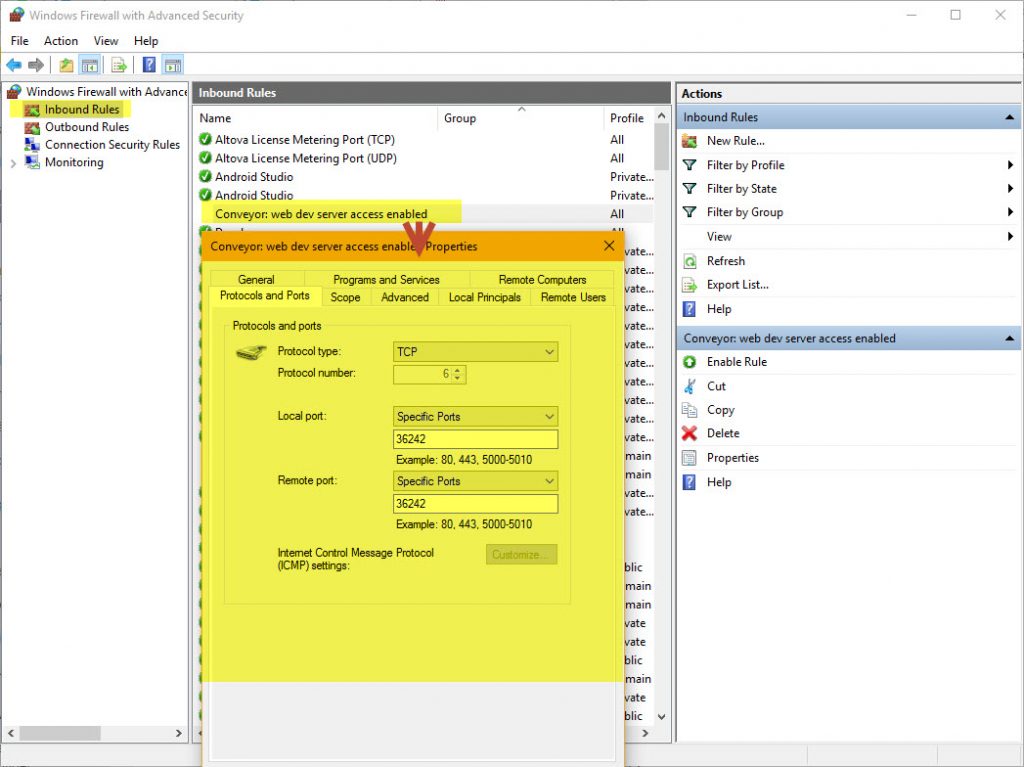1024x767 pixels.
Task: Click the Up one level folder icon
Action: 66,65
